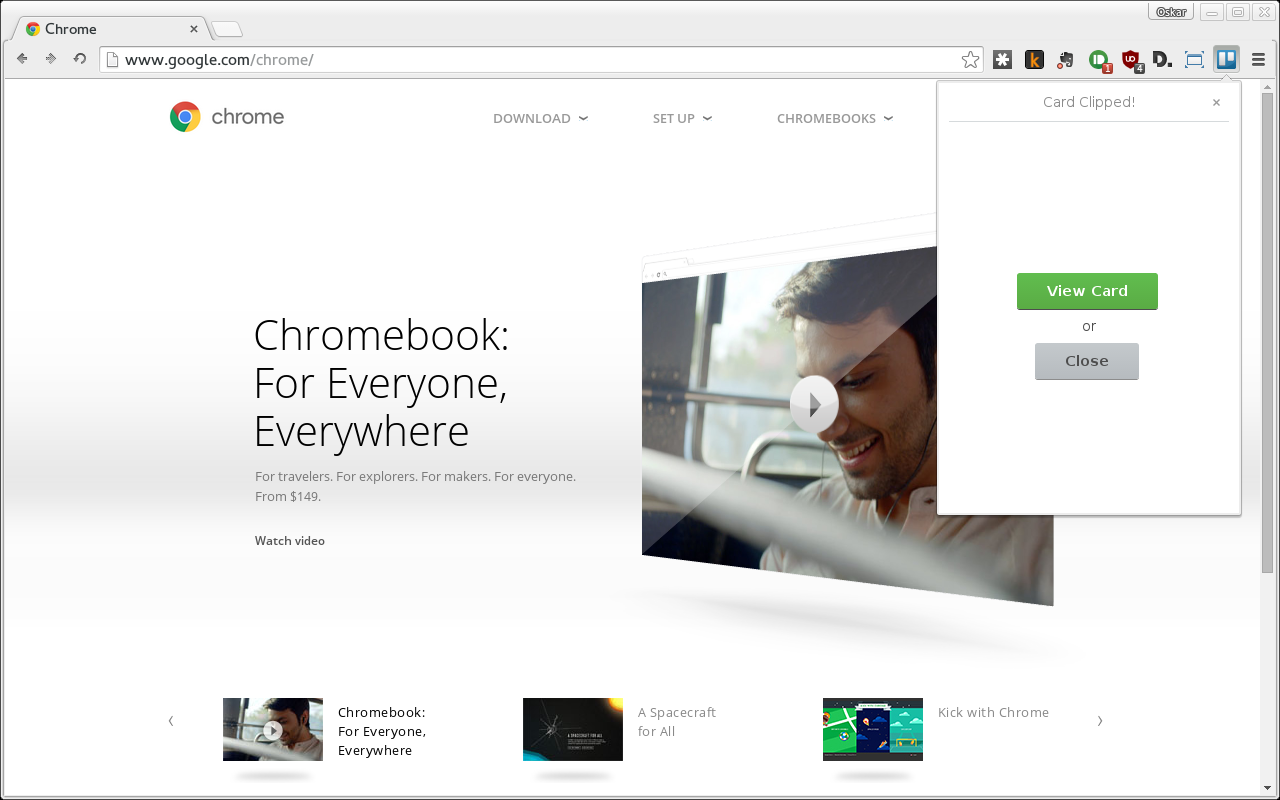The height and width of the screenshot is (800, 1280).
Task: Click the 'A Spacecraft for All' caption
Action: coord(677,722)
